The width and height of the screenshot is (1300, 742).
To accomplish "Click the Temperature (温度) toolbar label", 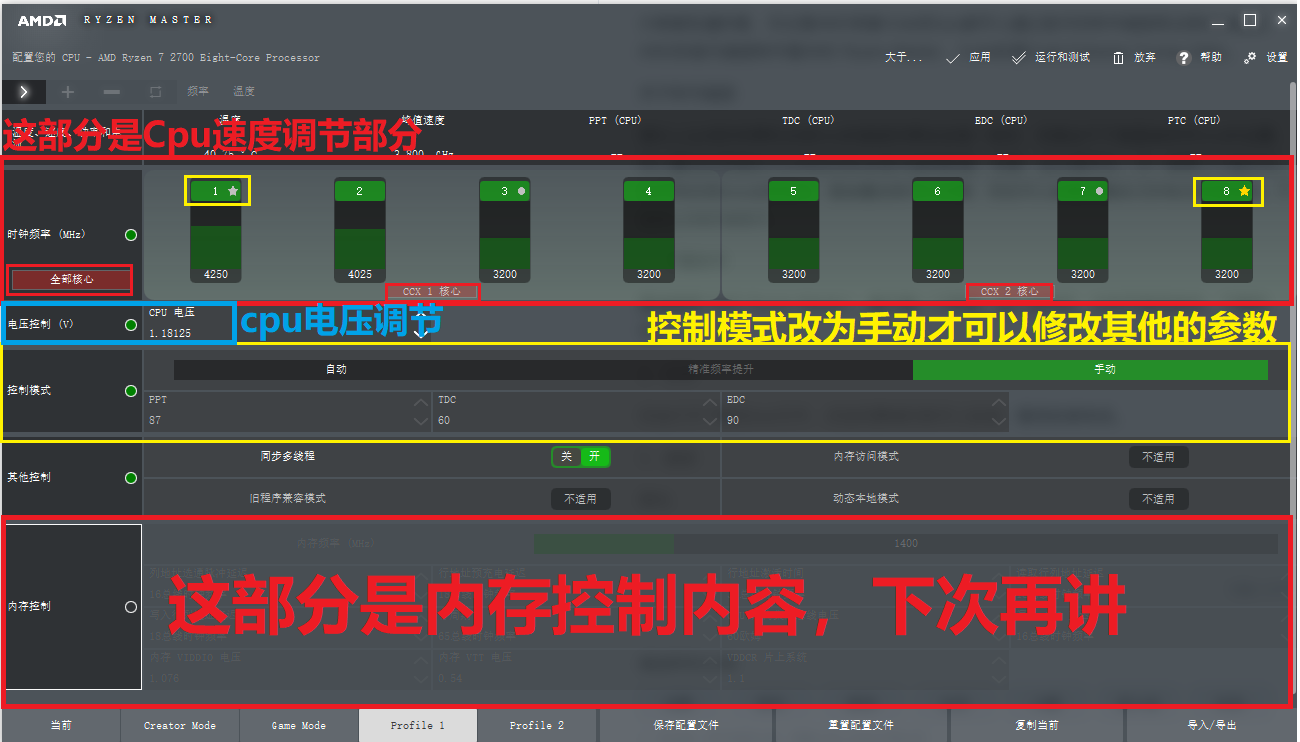I will tap(244, 91).
